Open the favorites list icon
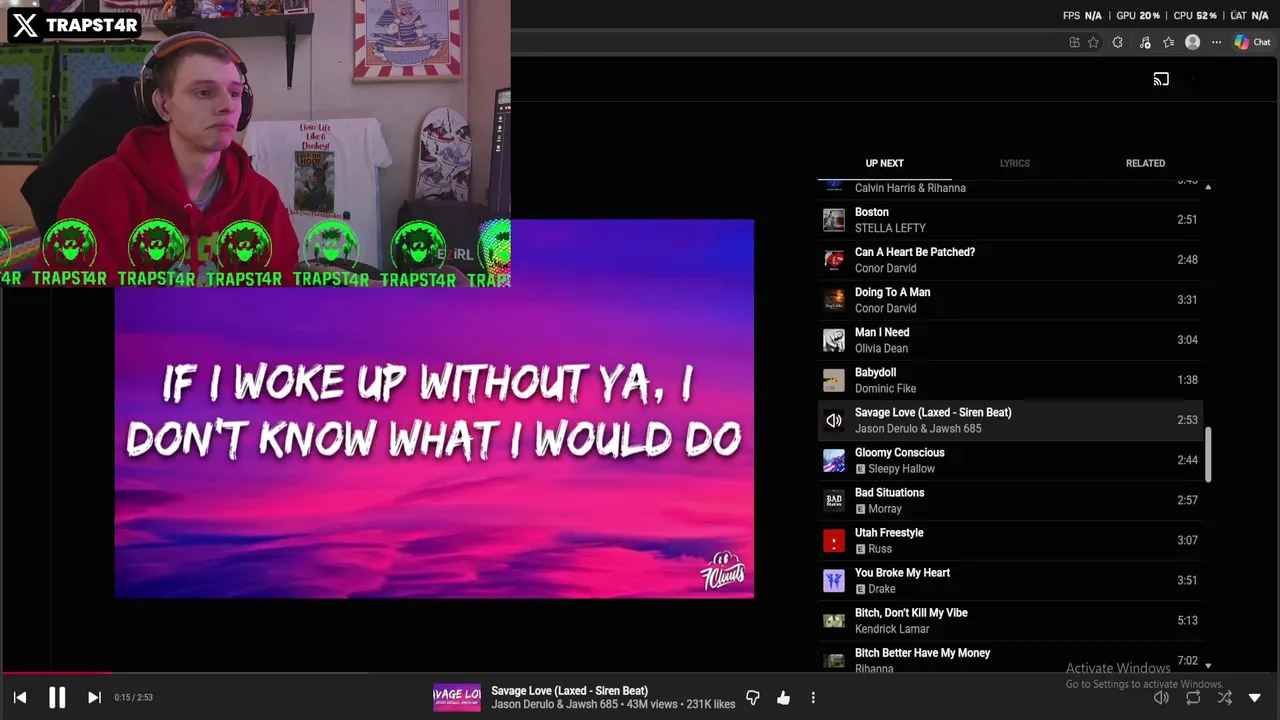The image size is (1280, 720). 1168,42
